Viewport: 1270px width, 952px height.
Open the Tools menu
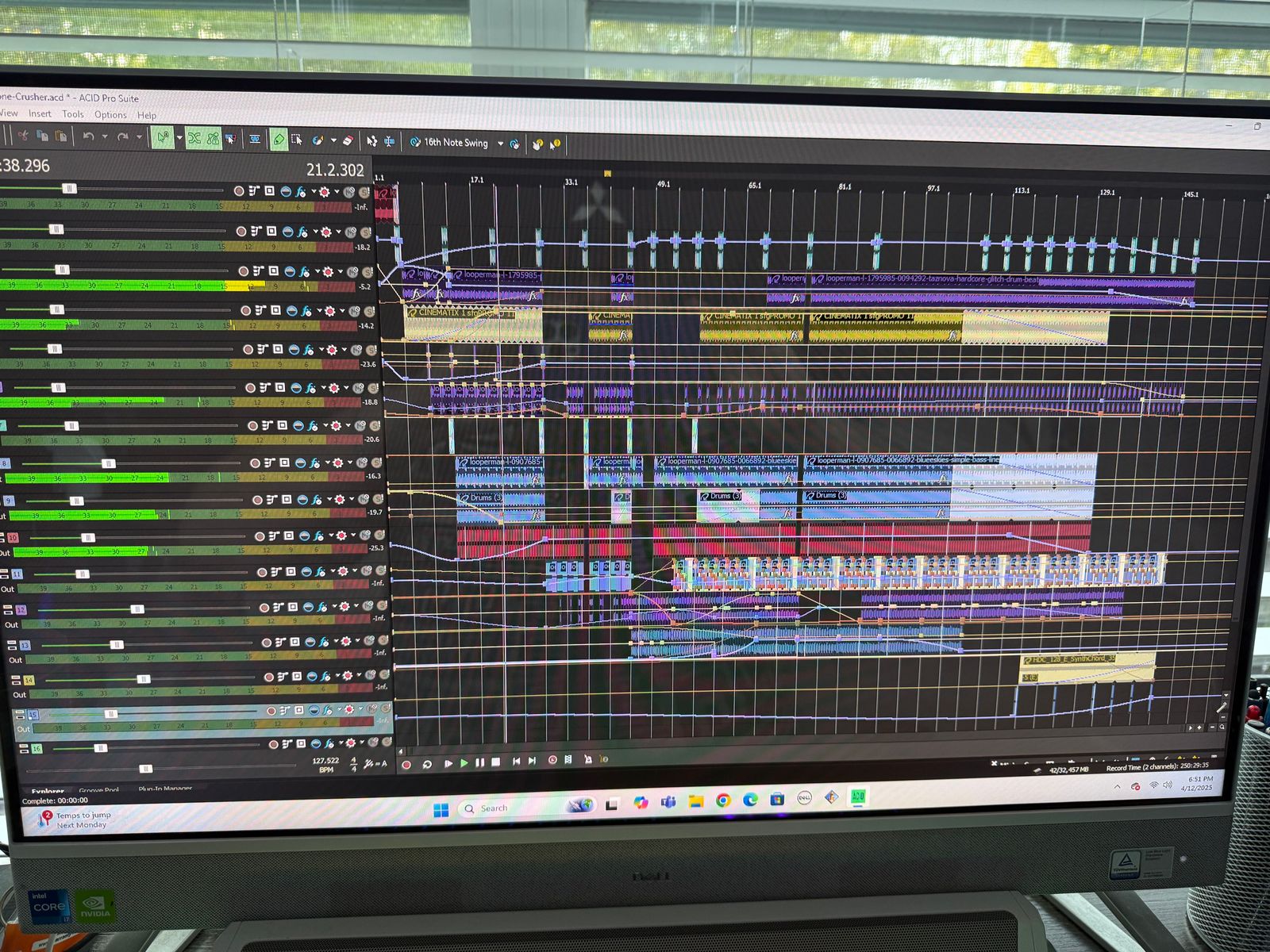pyautogui.click(x=73, y=114)
